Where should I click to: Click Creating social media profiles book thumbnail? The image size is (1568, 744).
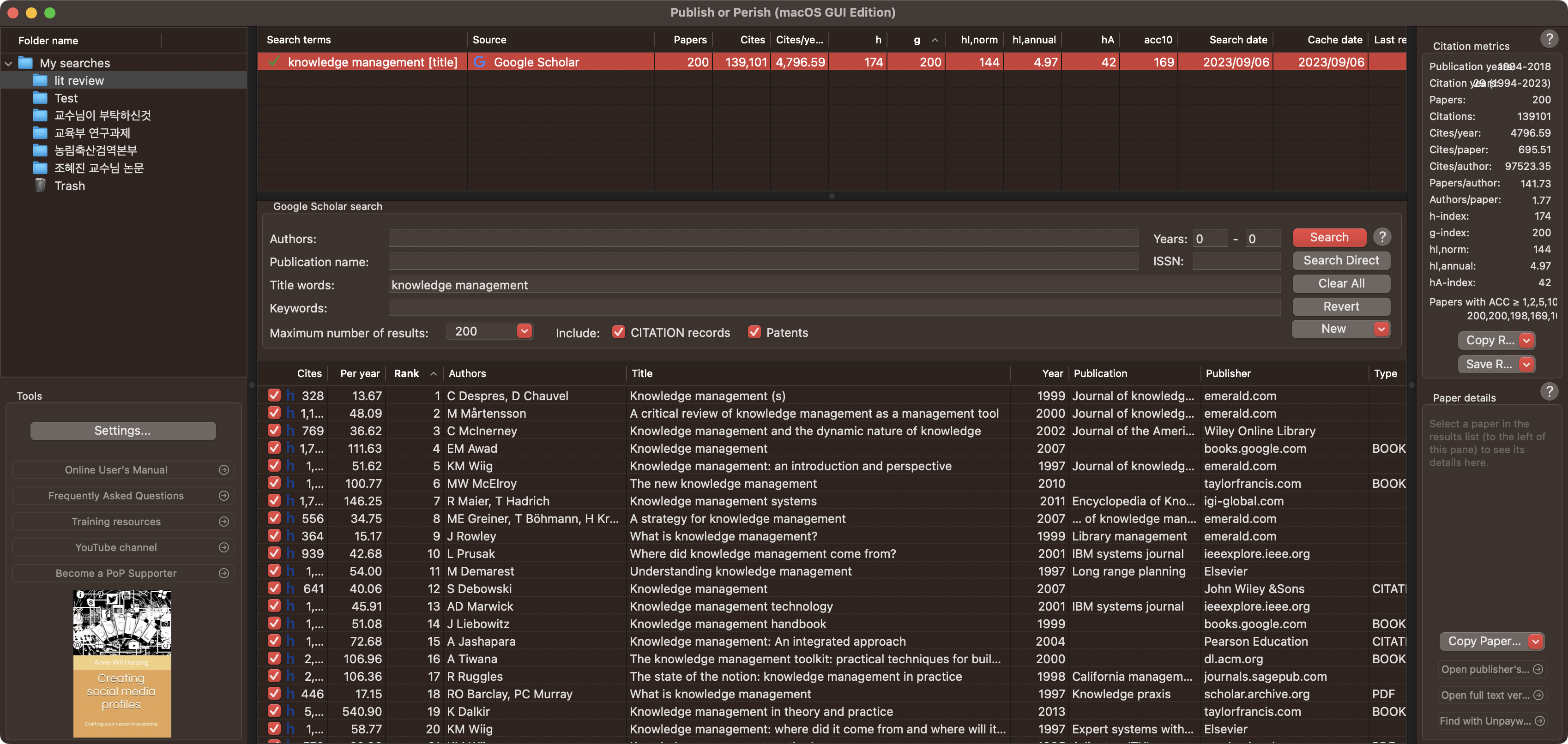(x=122, y=664)
